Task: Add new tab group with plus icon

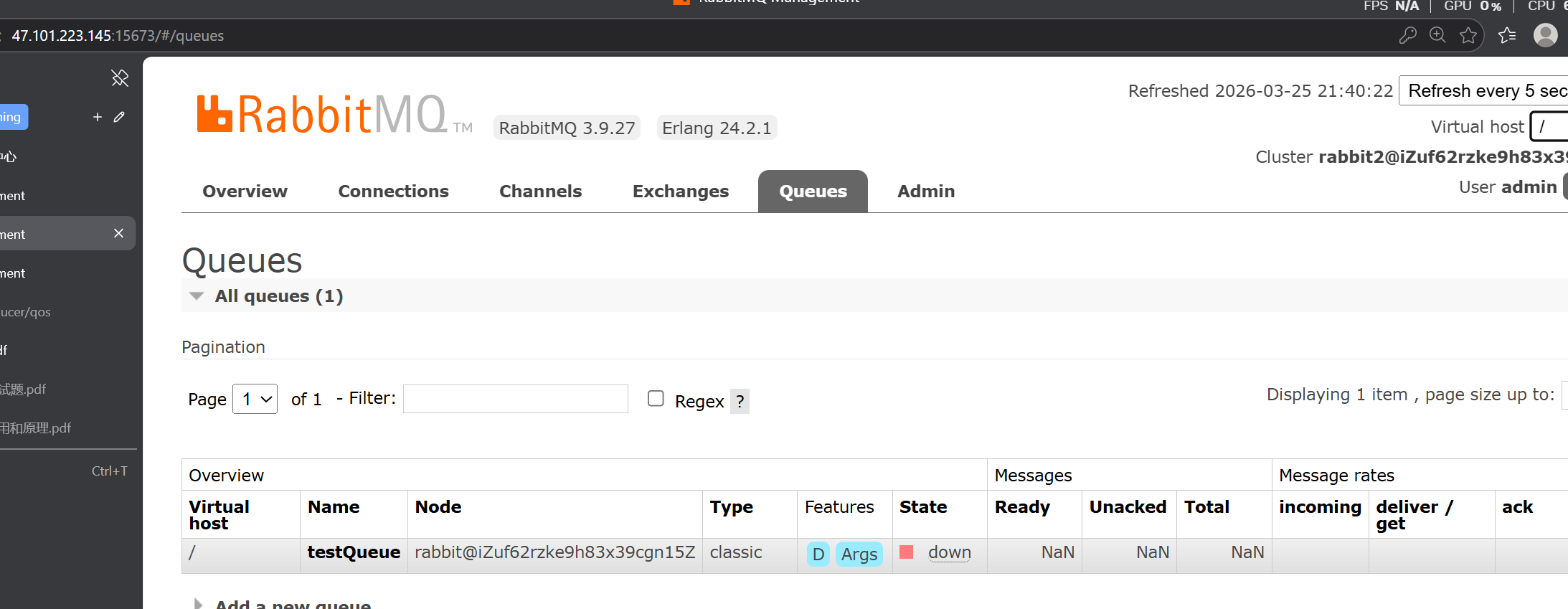Action: click(98, 117)
